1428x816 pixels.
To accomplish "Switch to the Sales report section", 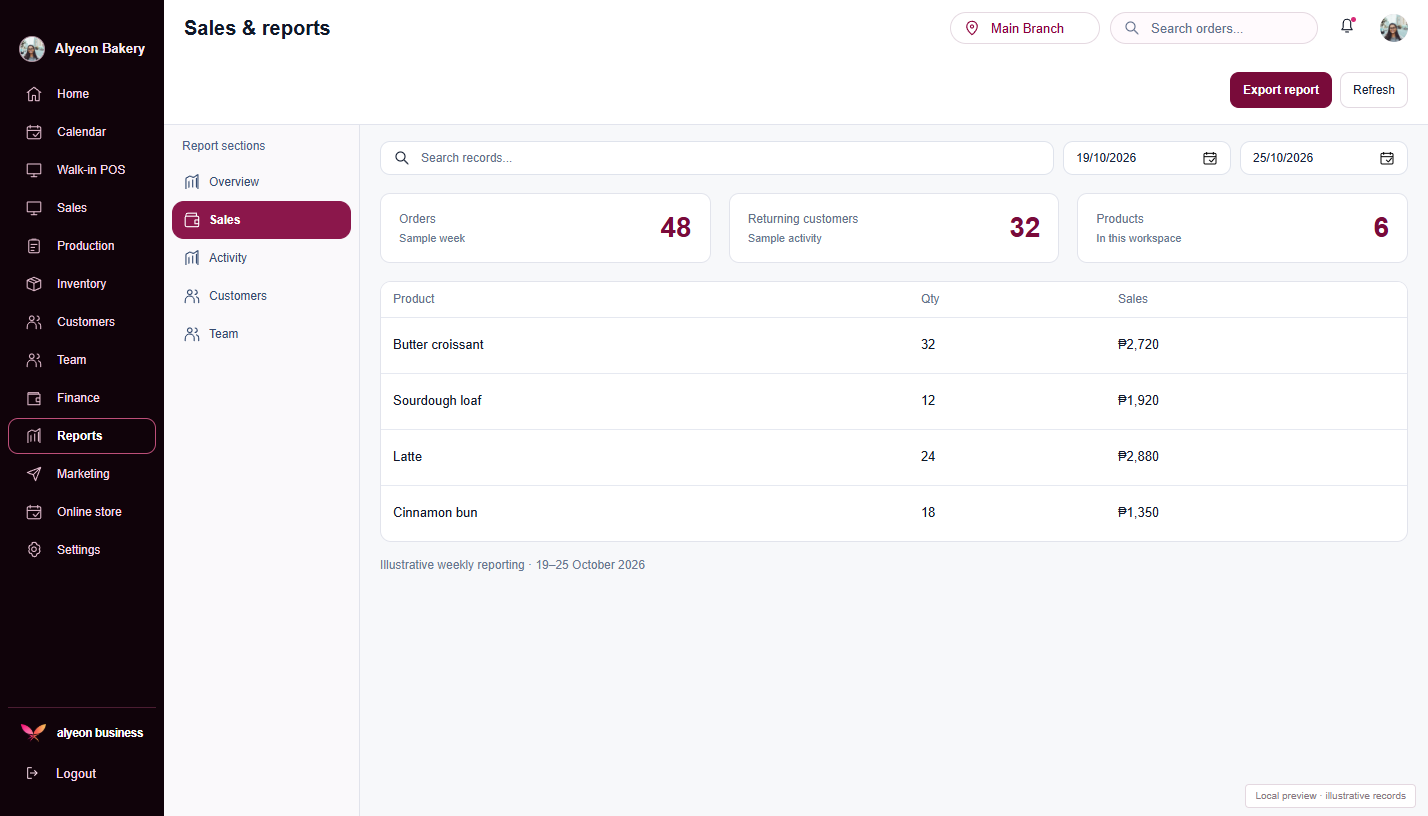I will (x=261, y=220).
